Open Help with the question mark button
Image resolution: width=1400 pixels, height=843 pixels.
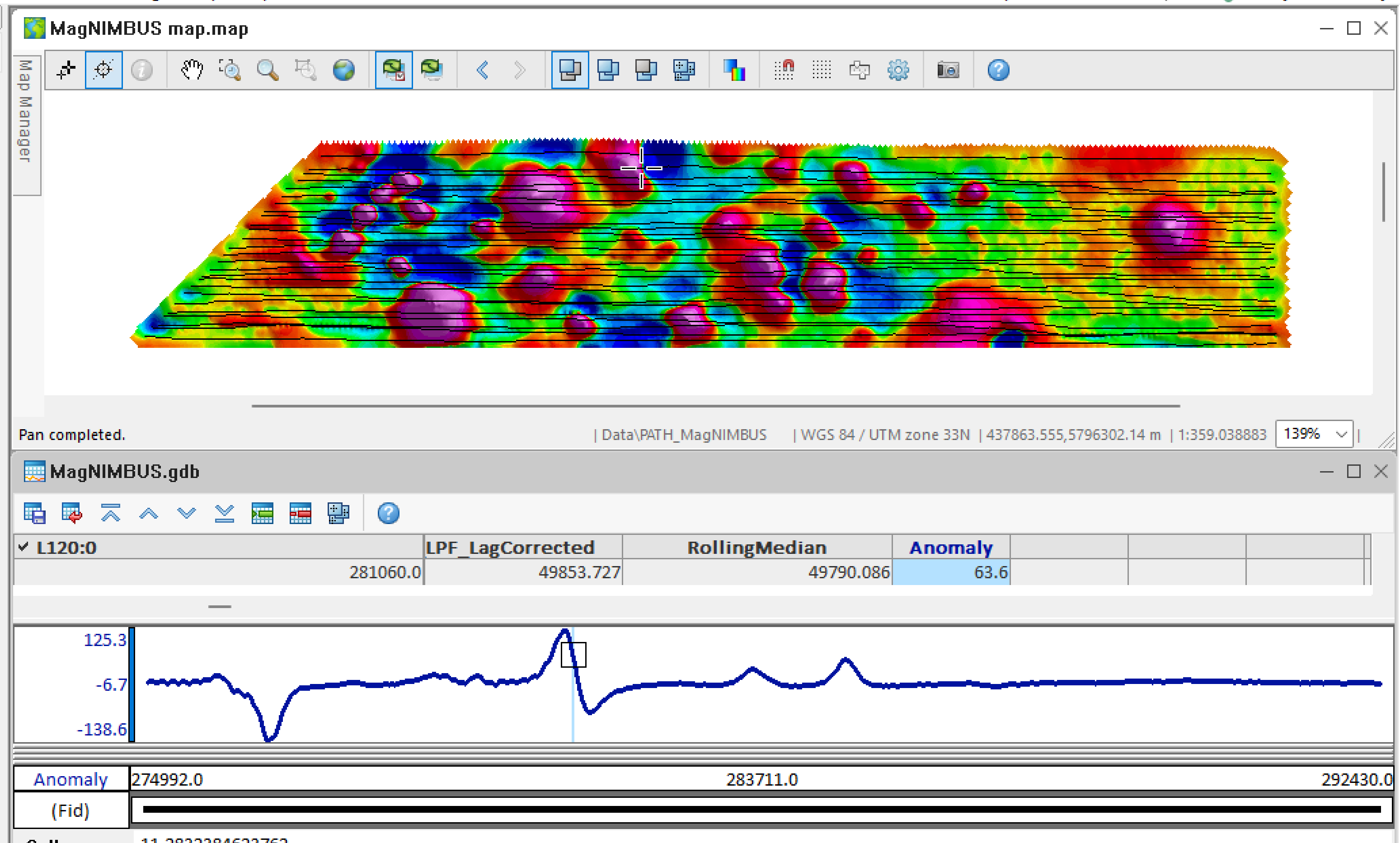(x=998, y=70)
